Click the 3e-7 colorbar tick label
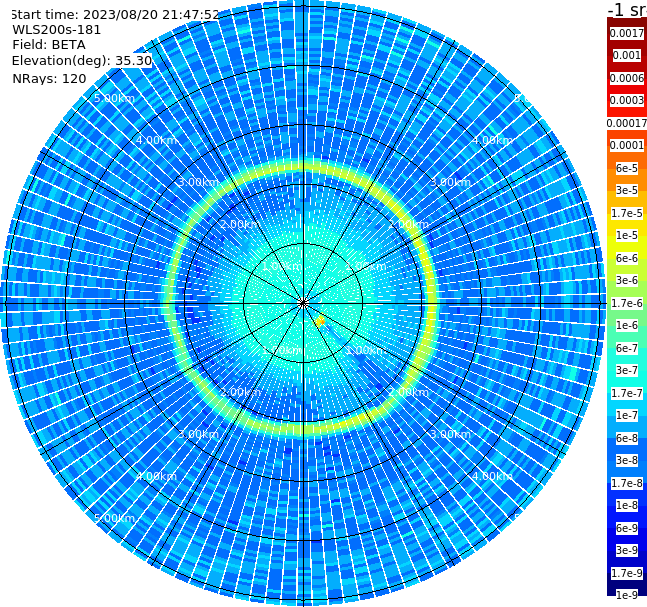This screenshot has height=607, width=647. point(627,370)
